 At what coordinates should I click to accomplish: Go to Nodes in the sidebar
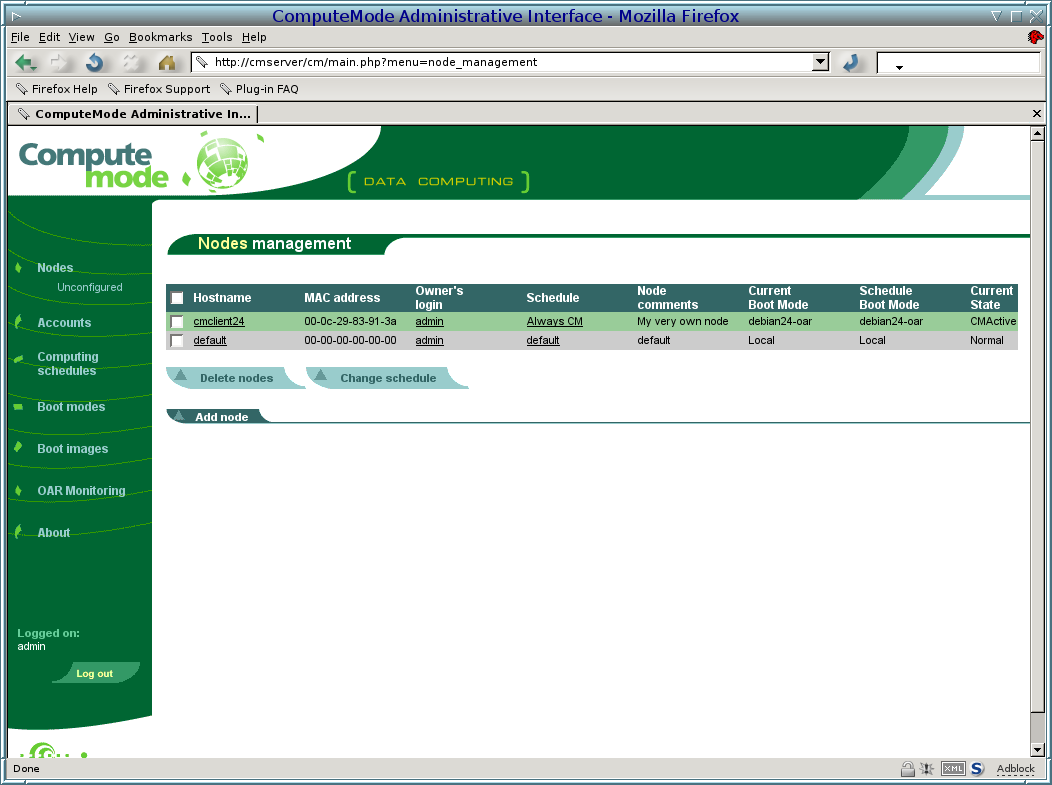point(55,268)
